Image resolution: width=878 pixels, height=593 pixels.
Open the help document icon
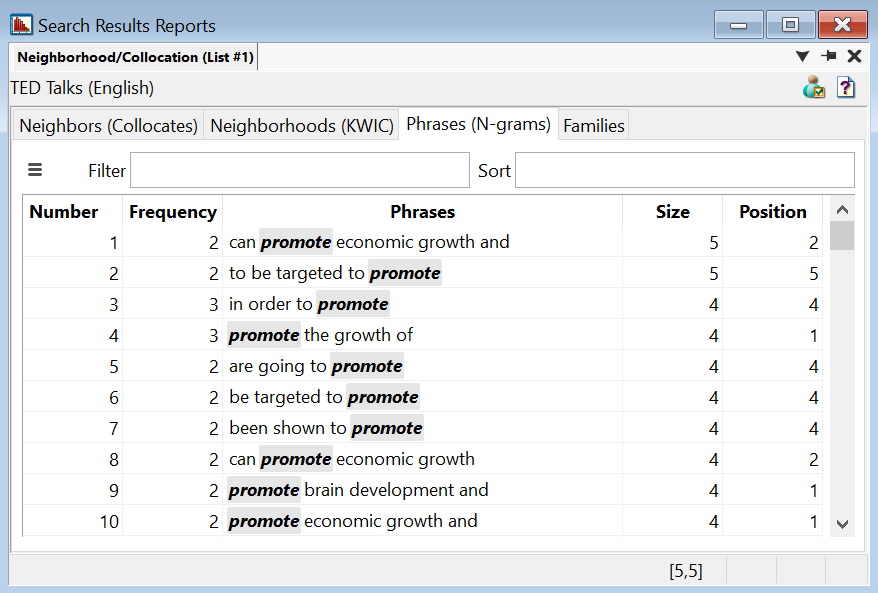coord(846,88)
